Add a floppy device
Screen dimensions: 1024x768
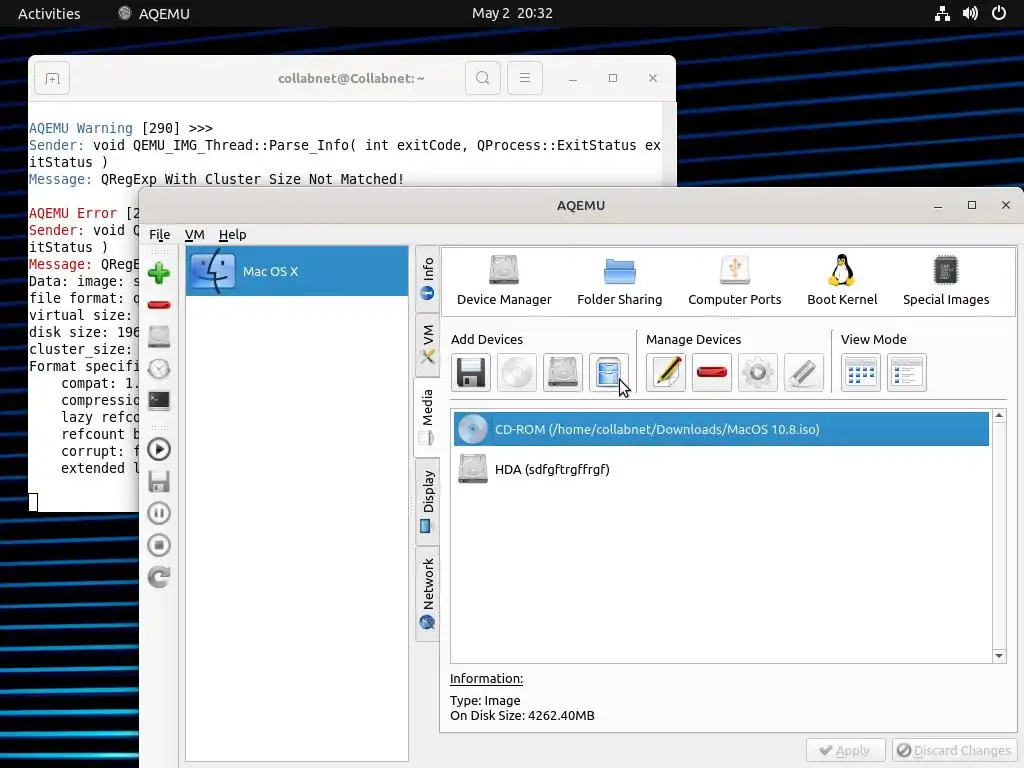[470, 373]
